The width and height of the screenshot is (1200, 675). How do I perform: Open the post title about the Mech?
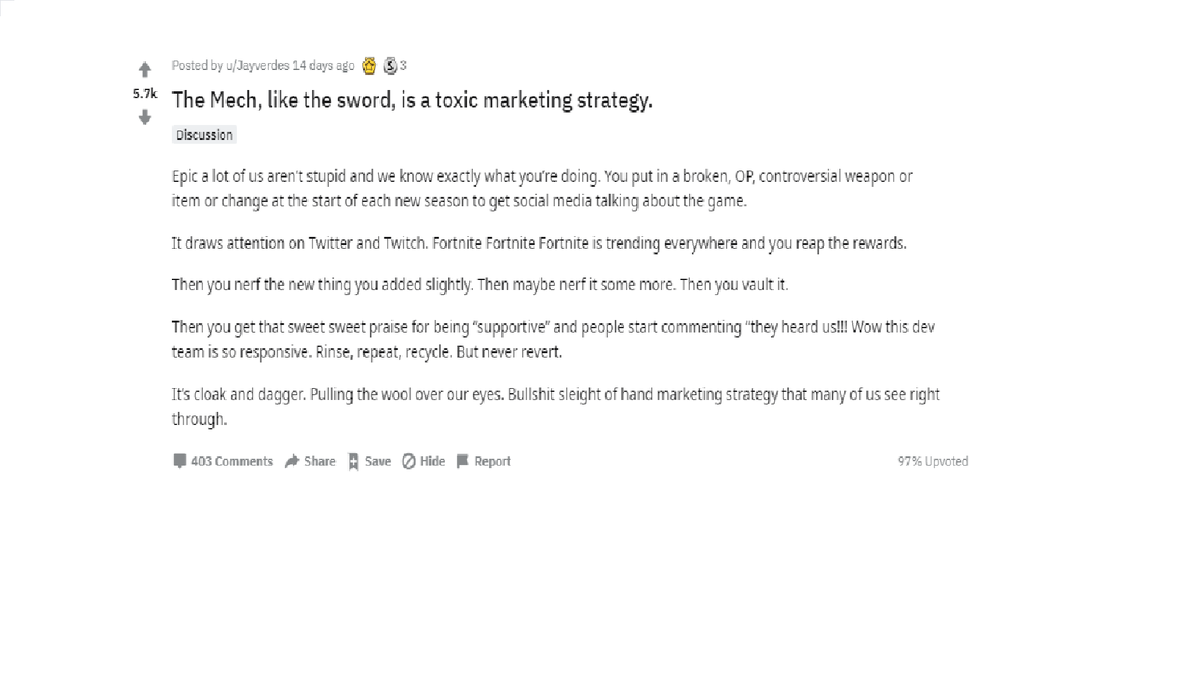(x=412, y=100)
